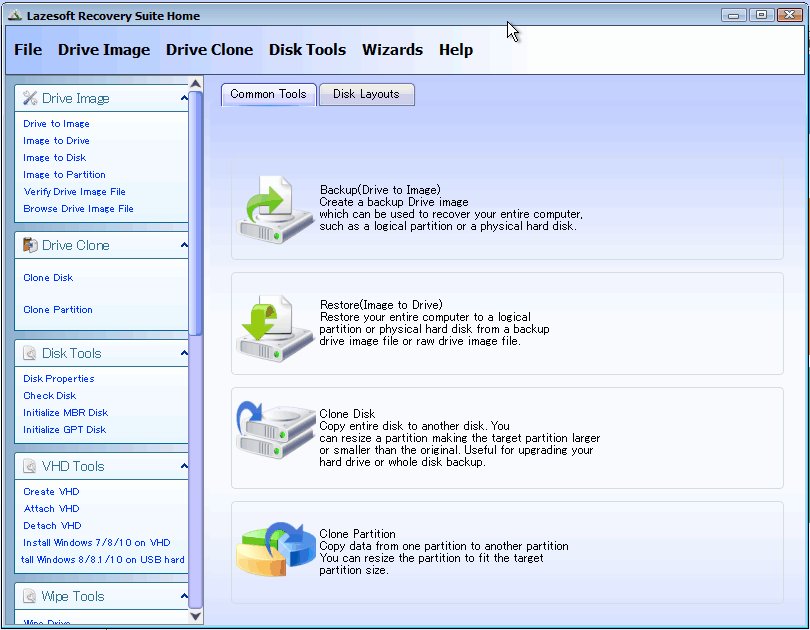Open the Drive Clone menu
Image resolution: width=810 pixels, height=630 pixels.
(x=209, y=50)
